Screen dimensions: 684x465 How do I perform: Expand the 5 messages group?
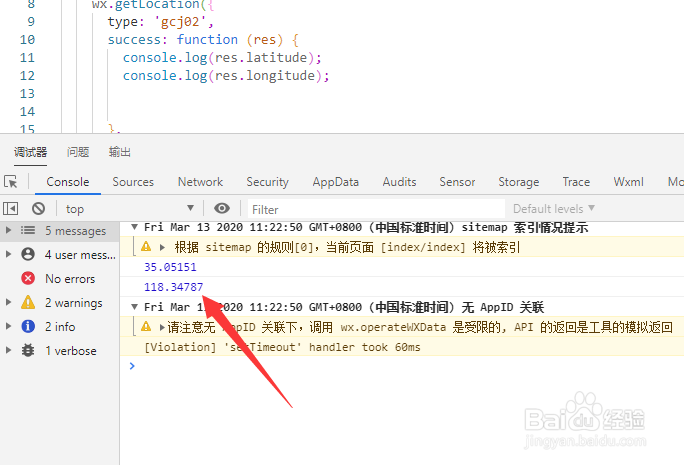[x=8, y=230]
